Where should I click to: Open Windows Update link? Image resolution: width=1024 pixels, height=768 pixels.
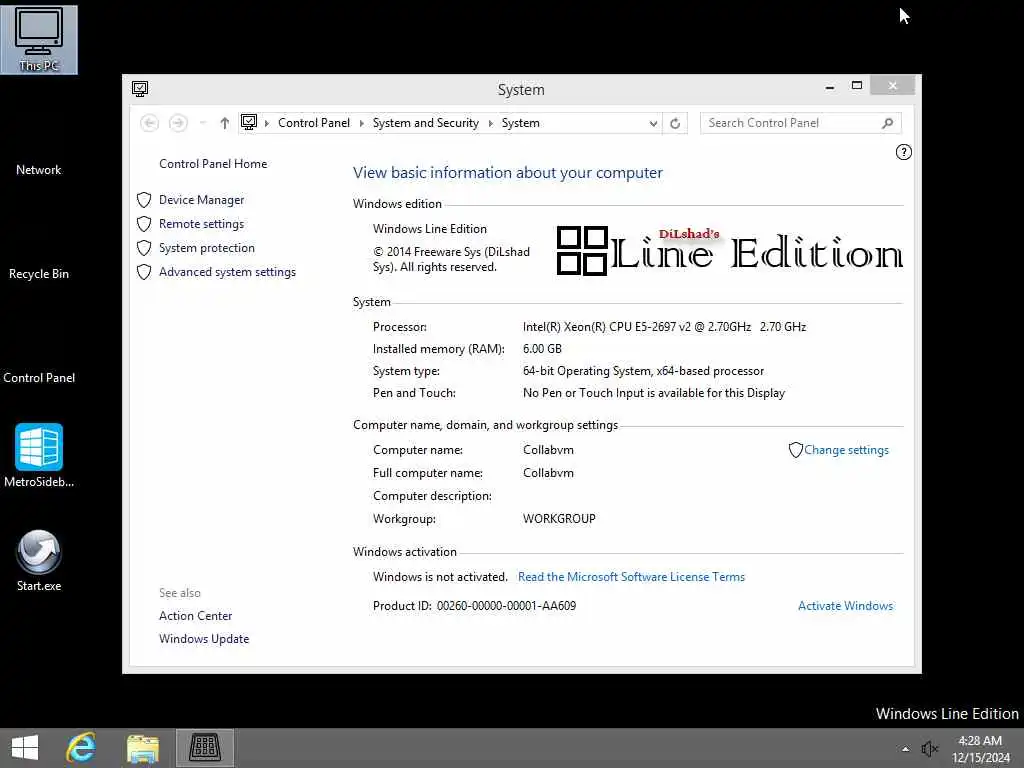tap(204, 639)
